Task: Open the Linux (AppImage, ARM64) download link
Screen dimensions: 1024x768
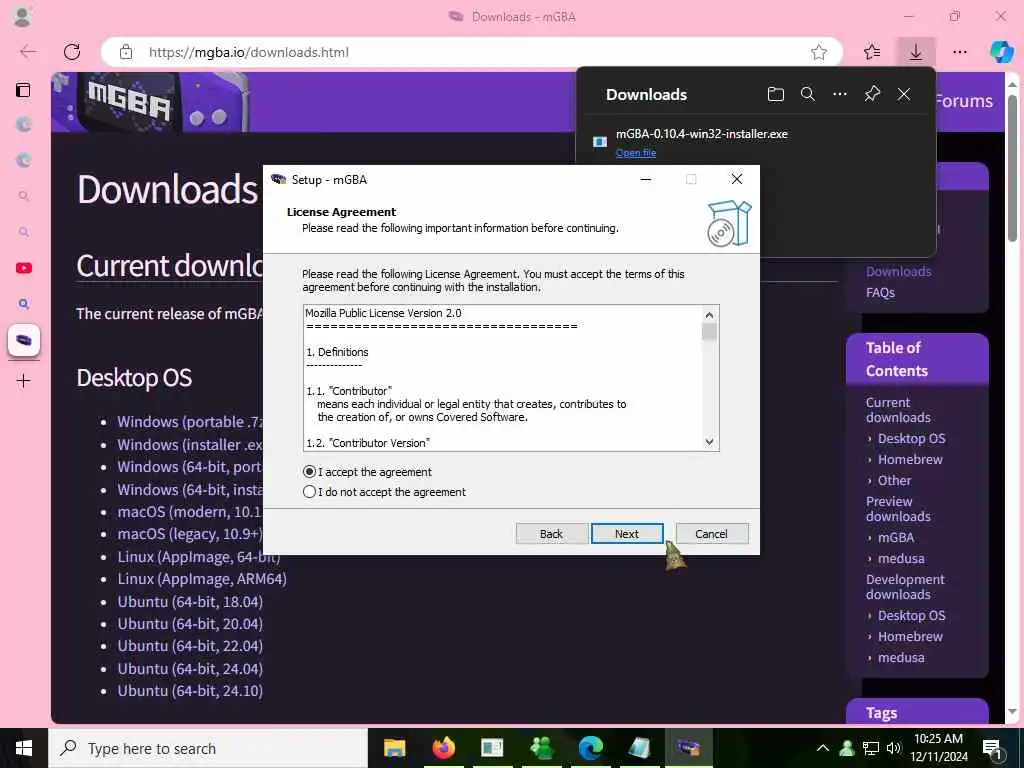Action: [x=202, y=579]
